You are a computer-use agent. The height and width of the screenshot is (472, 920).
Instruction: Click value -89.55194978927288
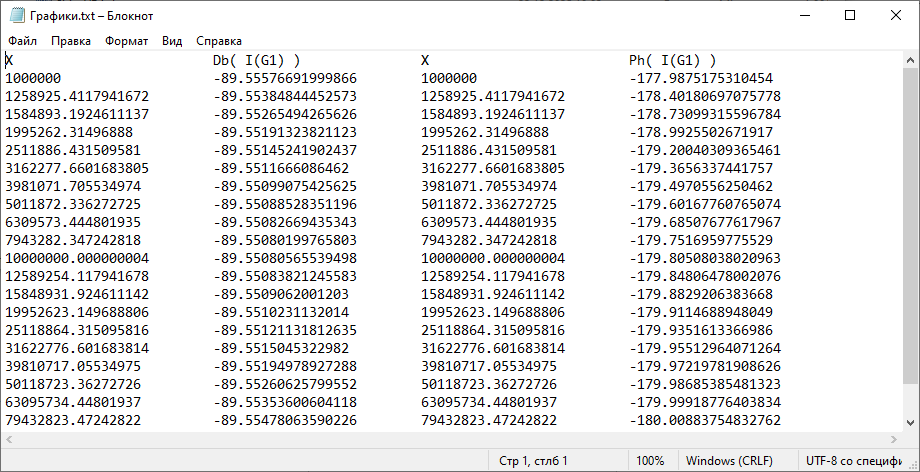click(285, 366)
